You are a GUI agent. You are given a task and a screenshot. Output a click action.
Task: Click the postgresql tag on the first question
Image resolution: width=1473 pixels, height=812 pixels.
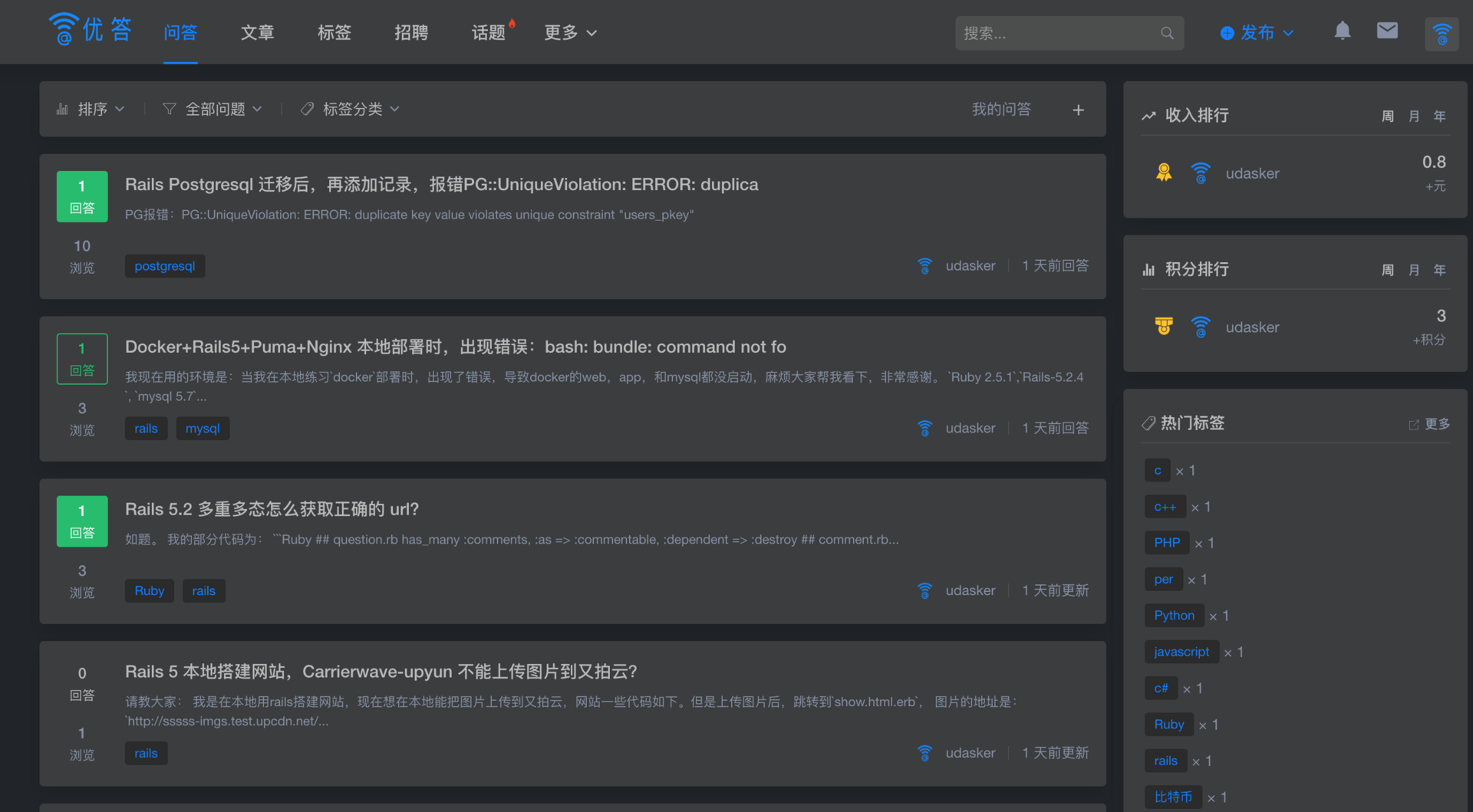pos(165,266)
